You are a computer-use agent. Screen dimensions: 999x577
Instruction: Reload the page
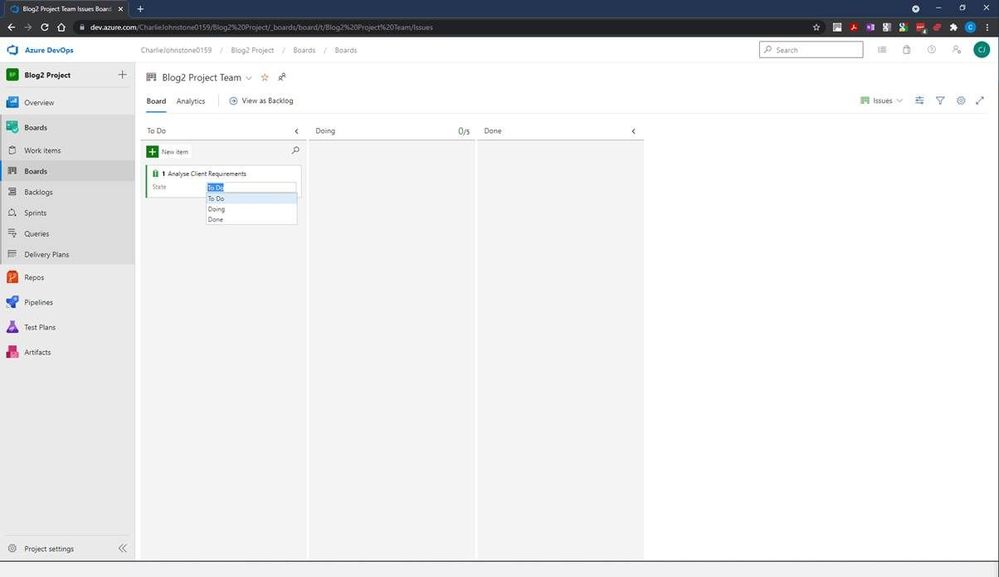[x=45, y=27]
